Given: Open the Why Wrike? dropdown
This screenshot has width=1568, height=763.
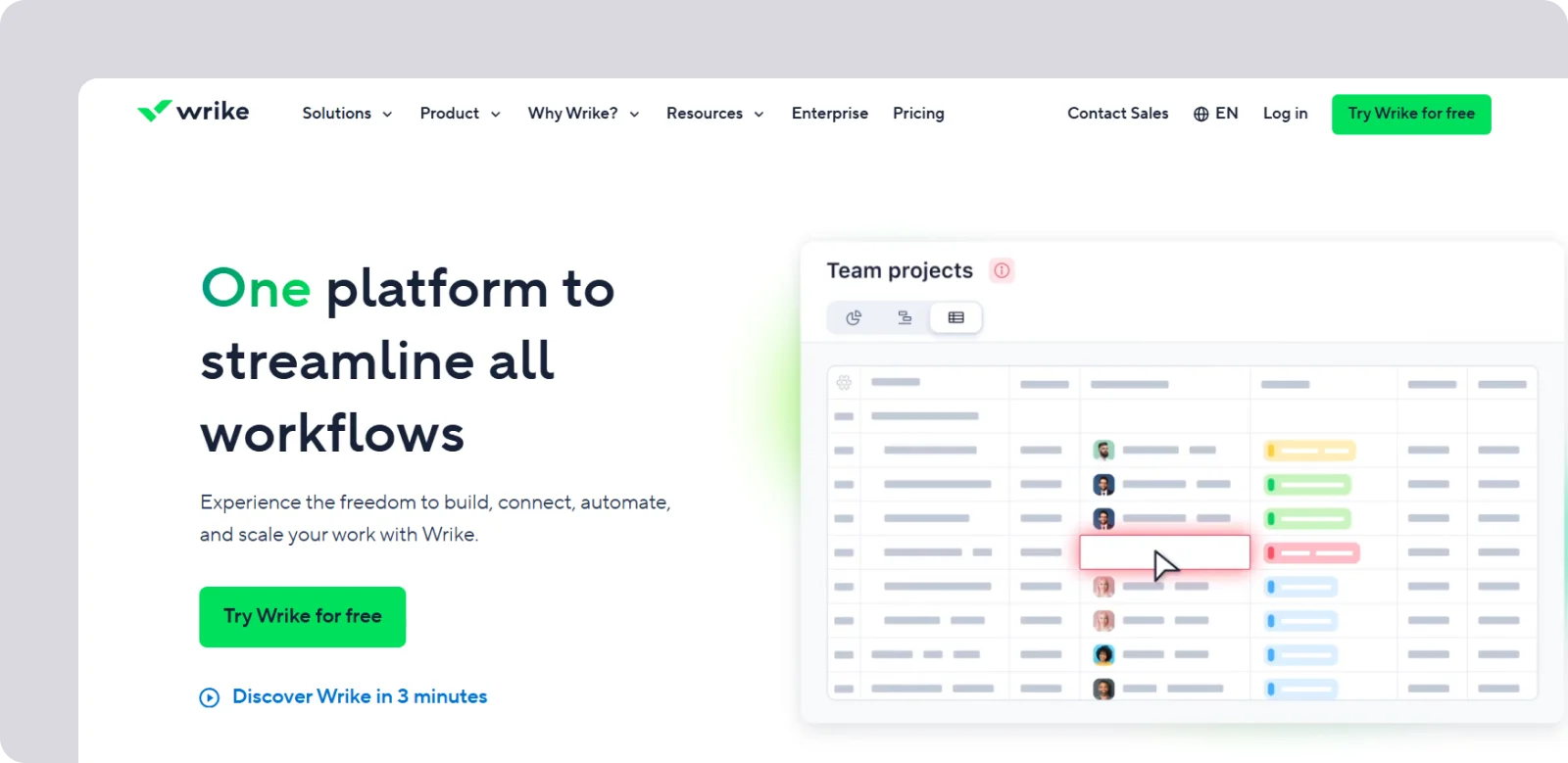Looking at the screenshot, I should coord(583,114).
